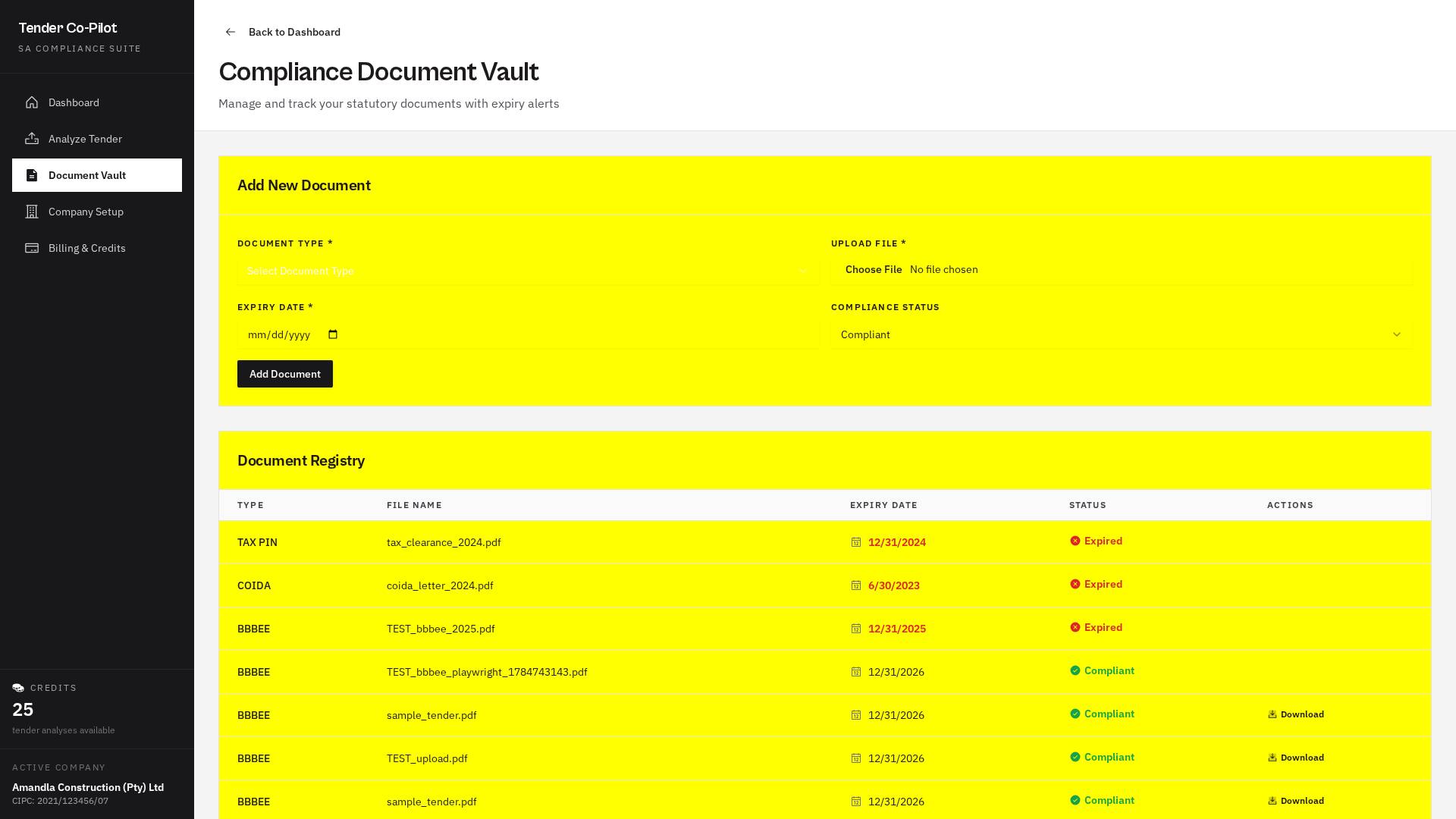Click the credits coins icon

(x=18, y=688)
